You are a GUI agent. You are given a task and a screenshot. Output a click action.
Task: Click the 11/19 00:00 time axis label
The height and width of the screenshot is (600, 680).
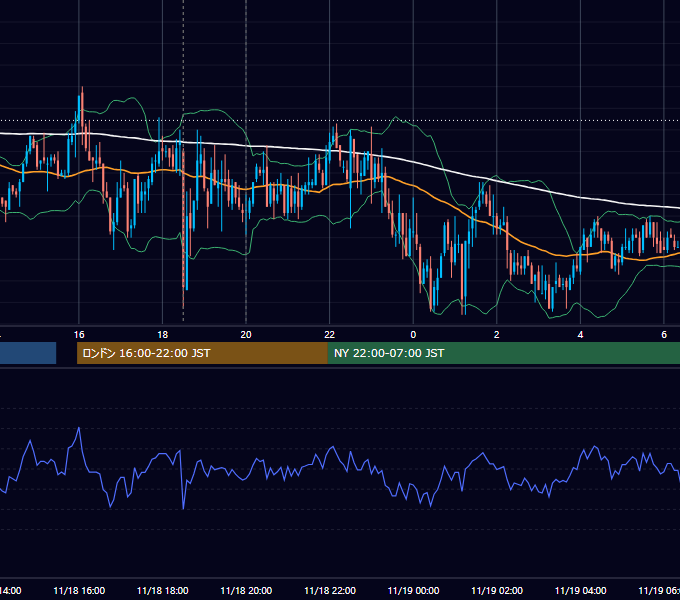[x=413, y=590]
